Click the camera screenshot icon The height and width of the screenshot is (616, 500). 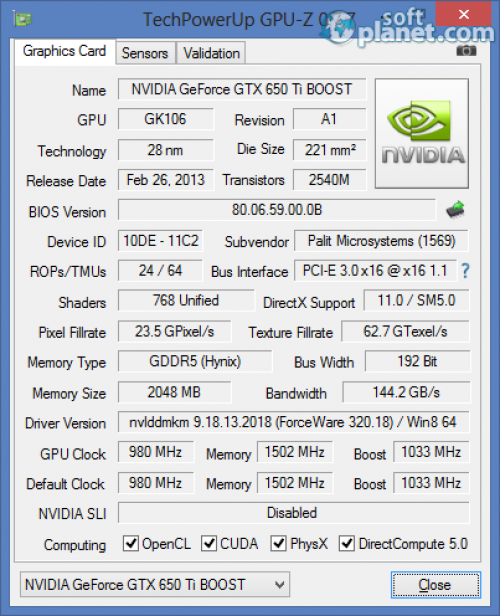[466, 50]
